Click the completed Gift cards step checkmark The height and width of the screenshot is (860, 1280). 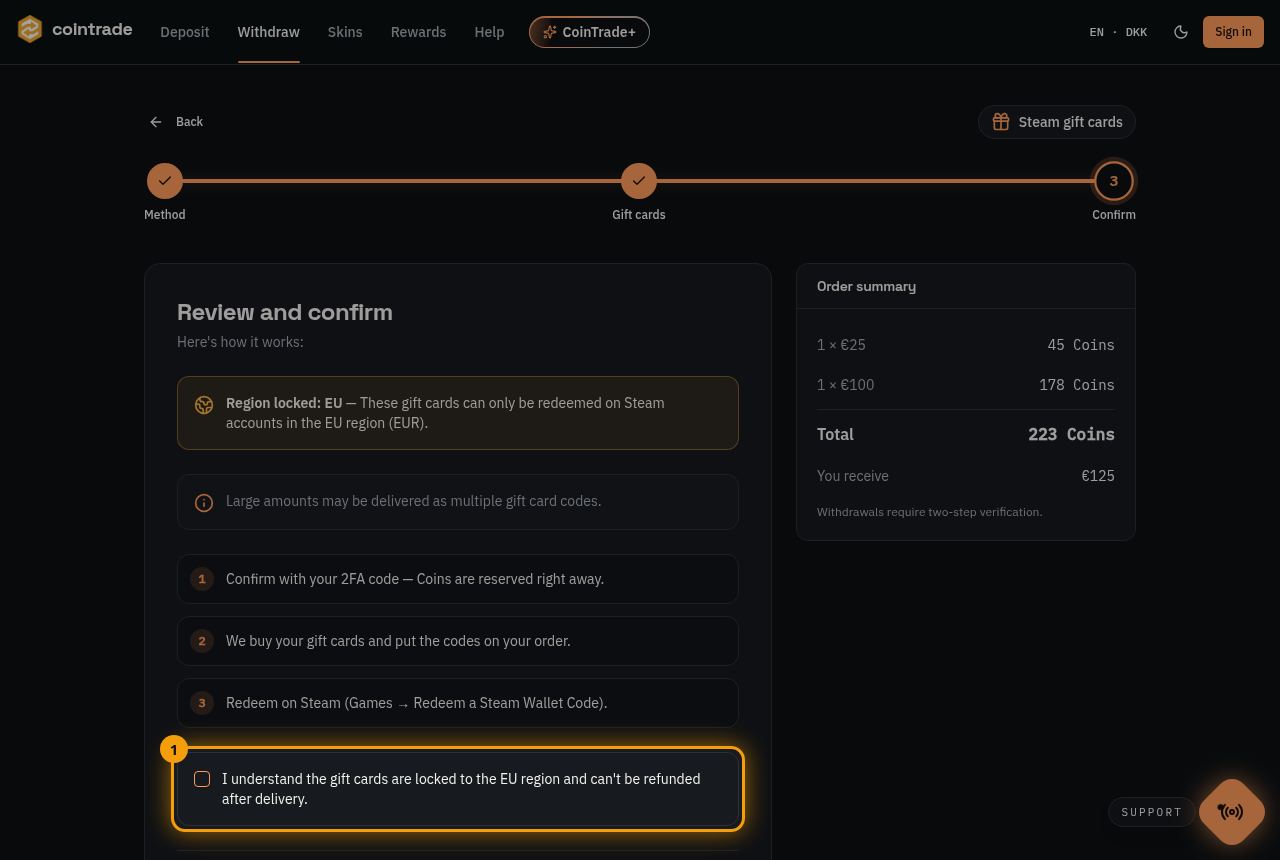639,181
